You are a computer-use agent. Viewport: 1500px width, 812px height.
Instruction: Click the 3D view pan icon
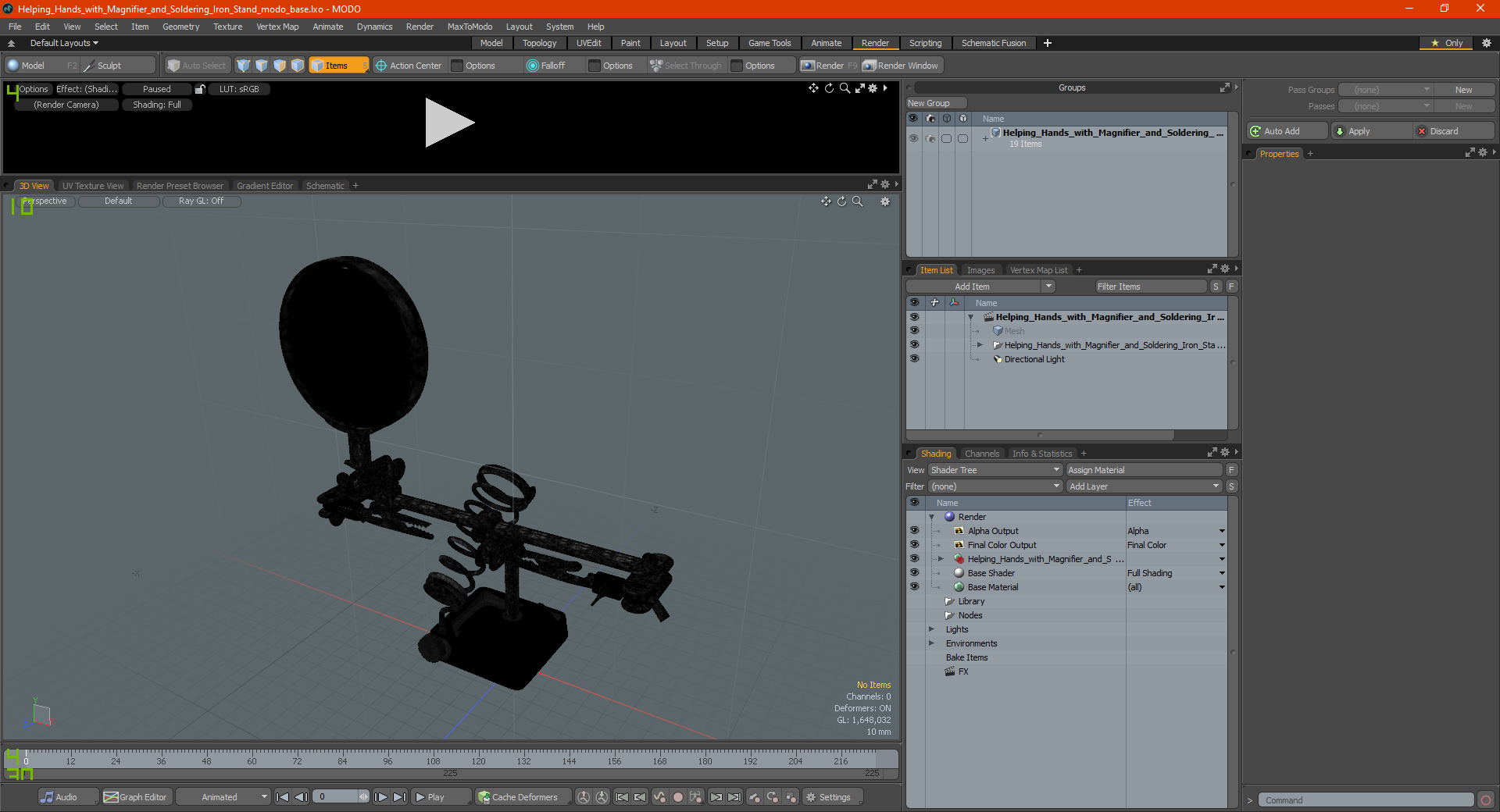coord(826,201)
